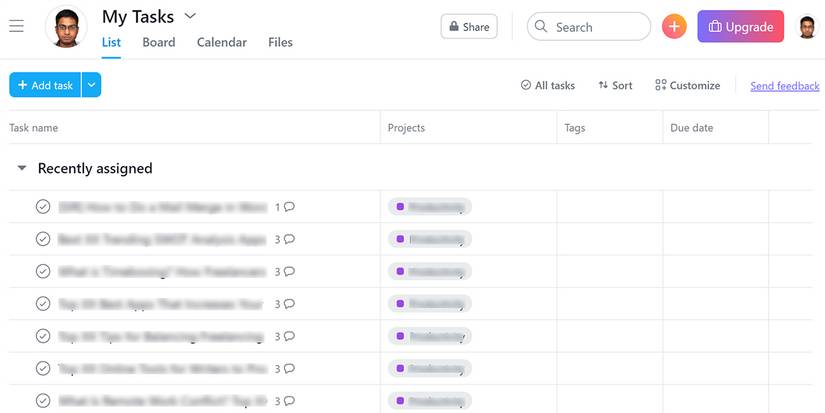The image size is (825, 413).
Task: Toggle completion on the last visible task
Action: pos(43,401)
